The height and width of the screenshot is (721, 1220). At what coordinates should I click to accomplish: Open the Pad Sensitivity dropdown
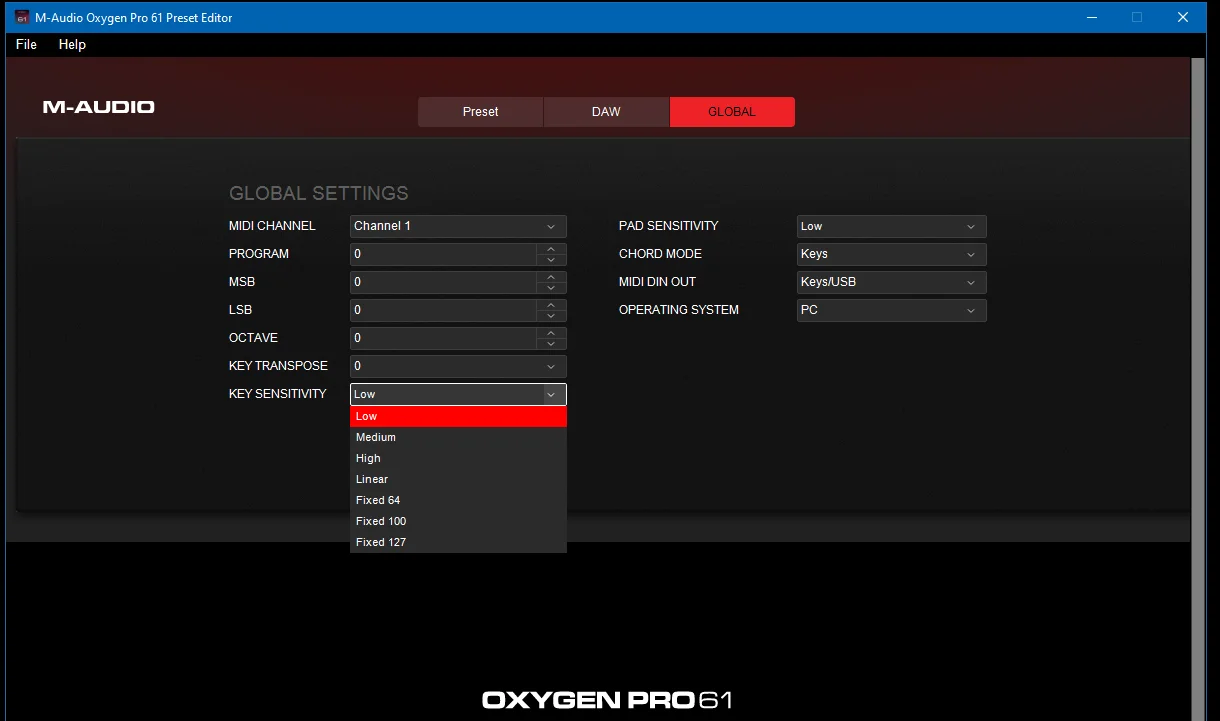(892, 226)
